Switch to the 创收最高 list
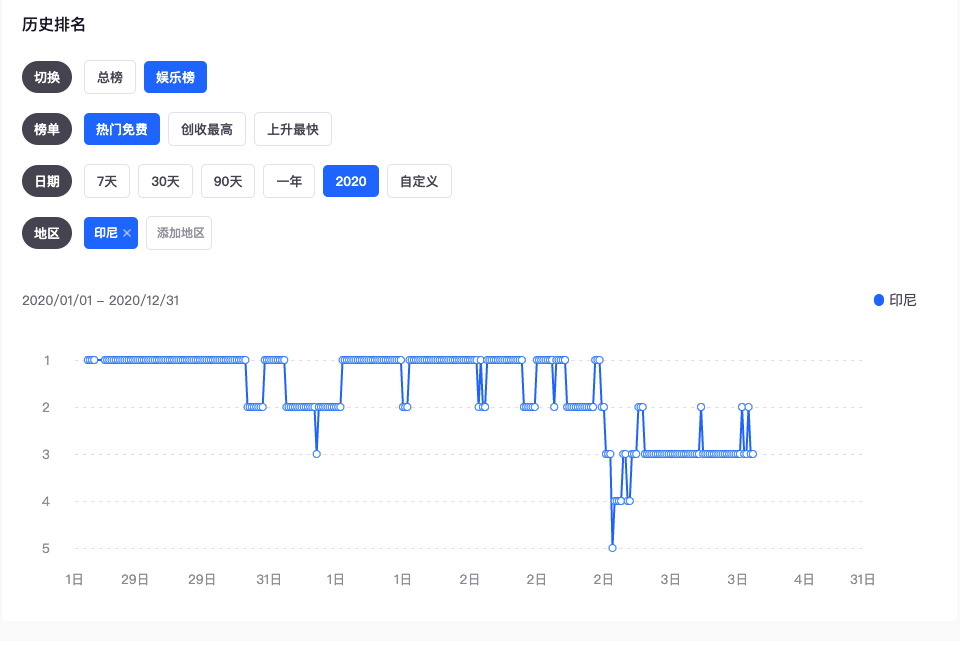 point(206,128)
